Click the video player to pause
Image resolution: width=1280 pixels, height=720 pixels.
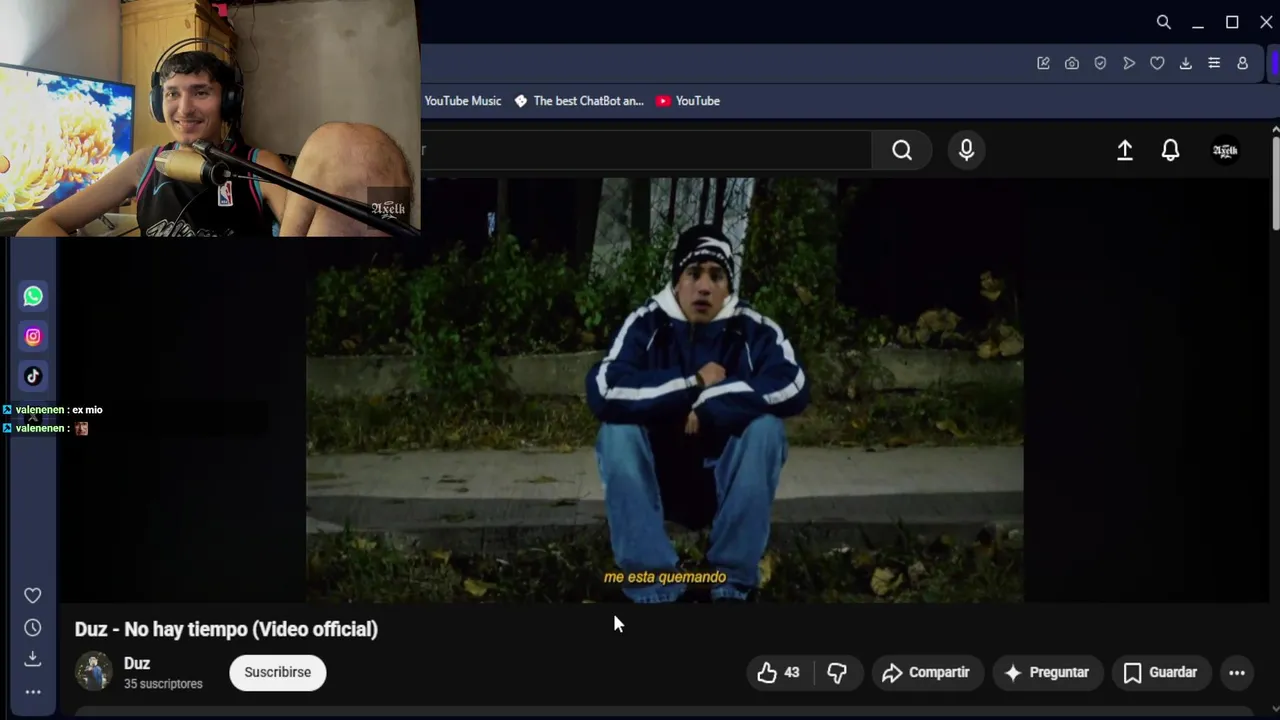point(665,390)
